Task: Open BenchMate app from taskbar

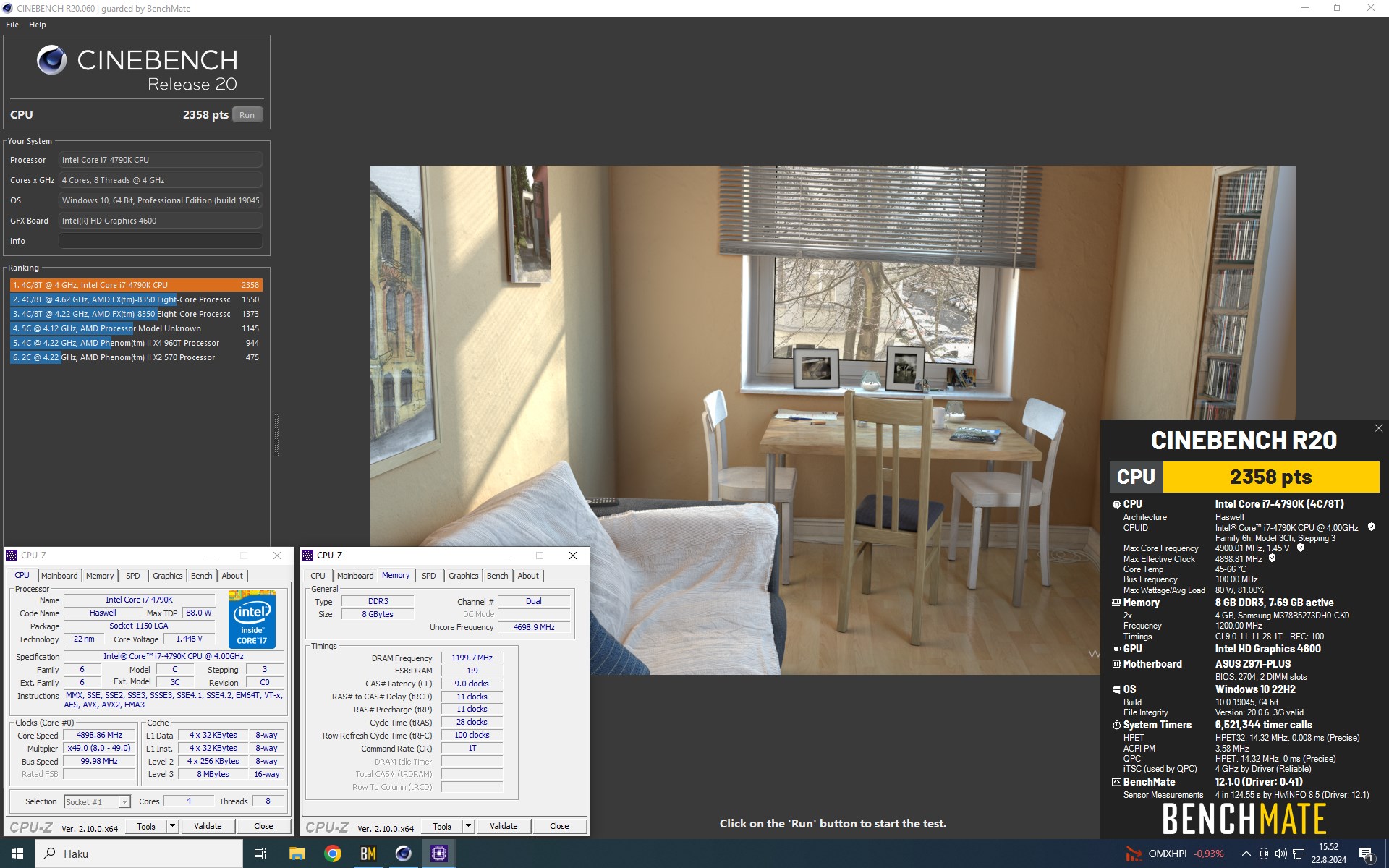Action: coord(368,854)
